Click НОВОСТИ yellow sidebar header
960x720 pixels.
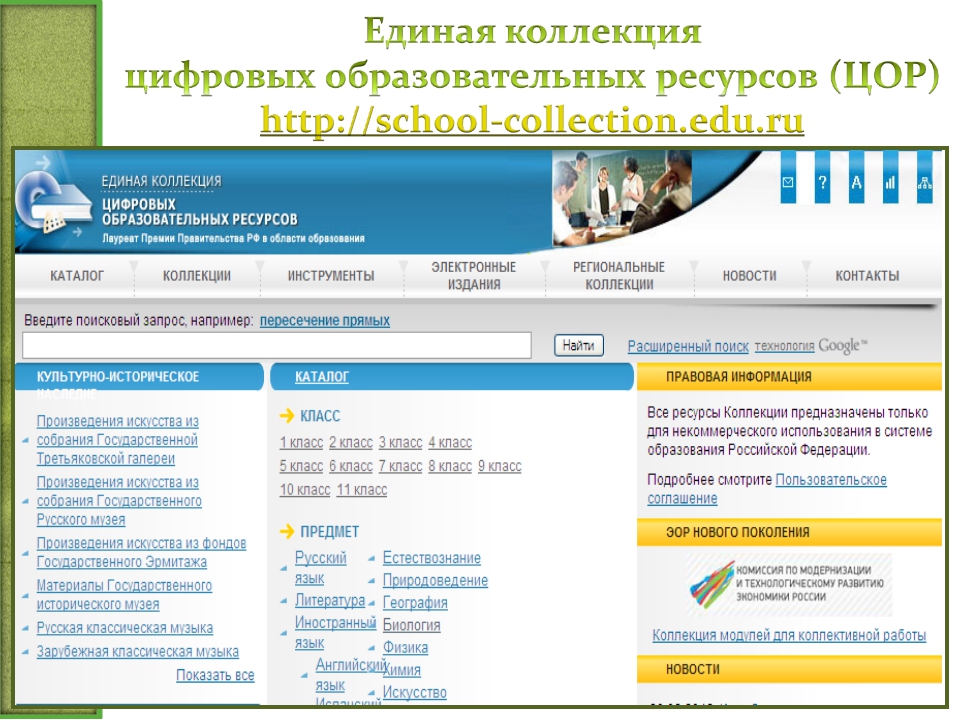coord(789,670)
